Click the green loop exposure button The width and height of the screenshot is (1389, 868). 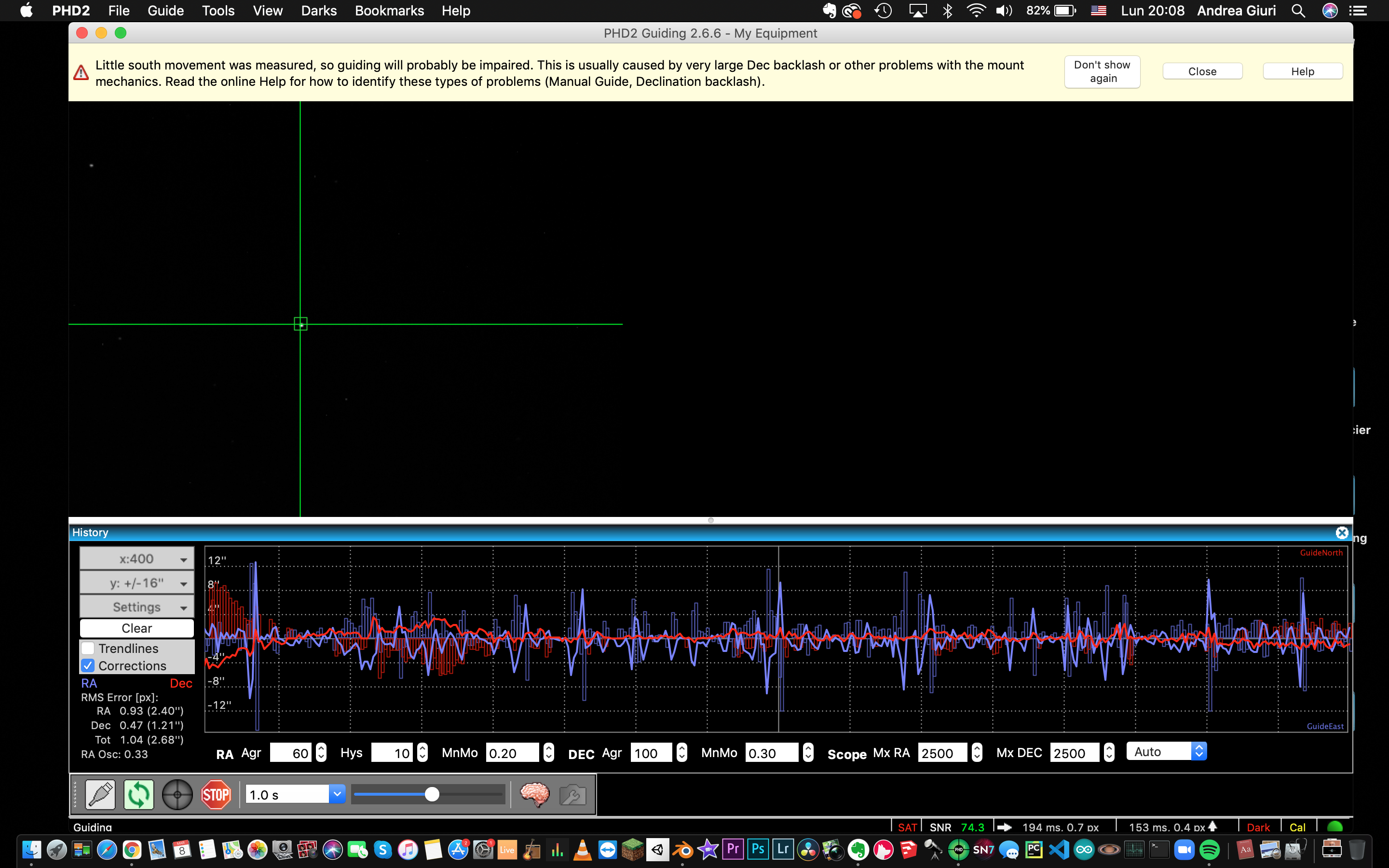139,795
